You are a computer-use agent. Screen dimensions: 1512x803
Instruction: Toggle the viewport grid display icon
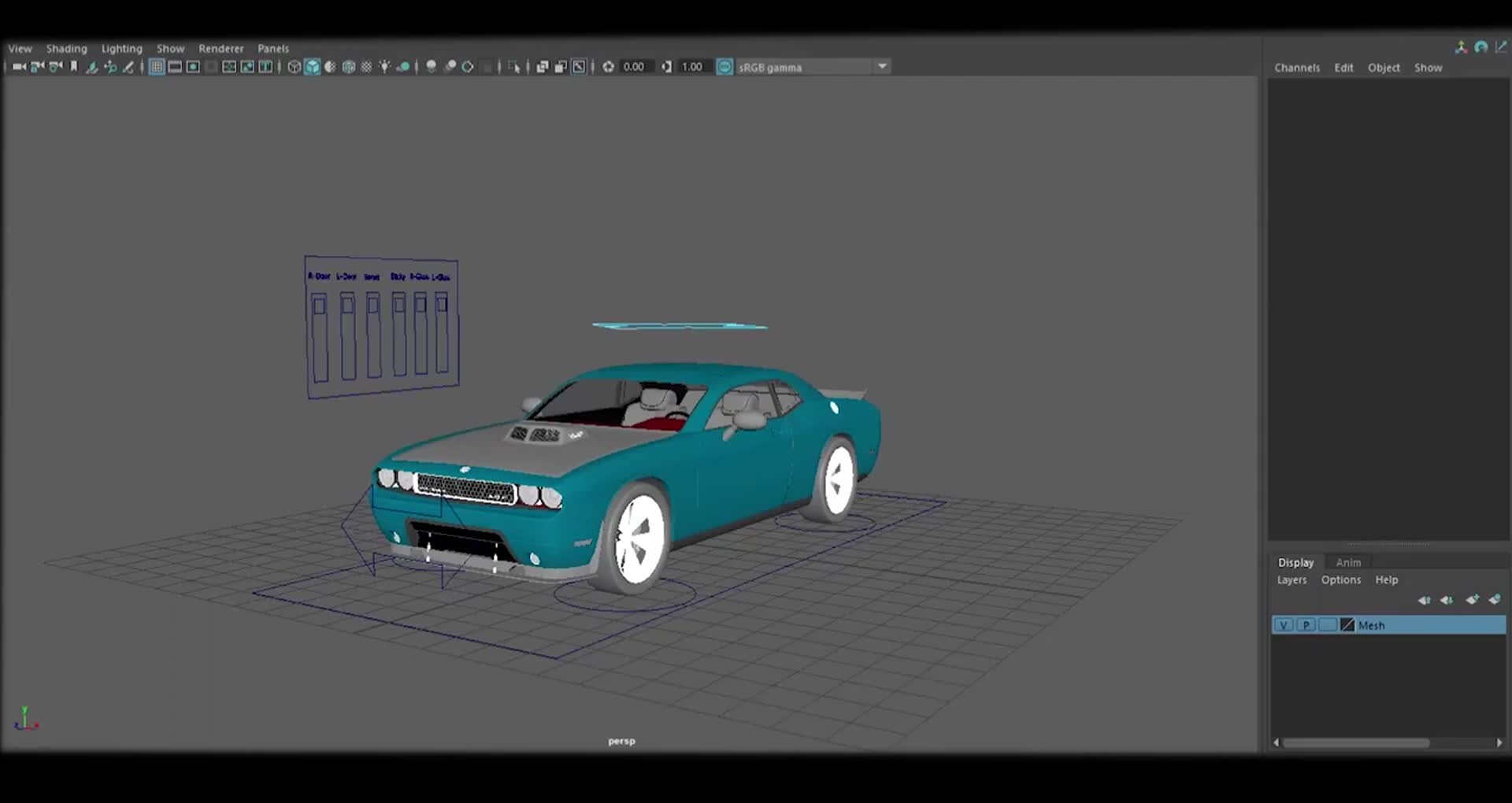click(x=157, y=67)
